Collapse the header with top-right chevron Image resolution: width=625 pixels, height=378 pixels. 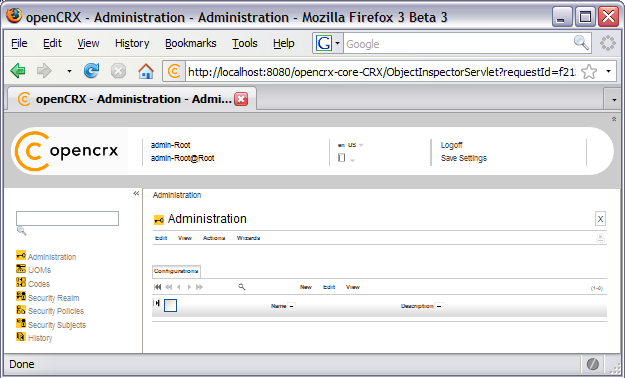pyautogui.click(x=614, y=119)
